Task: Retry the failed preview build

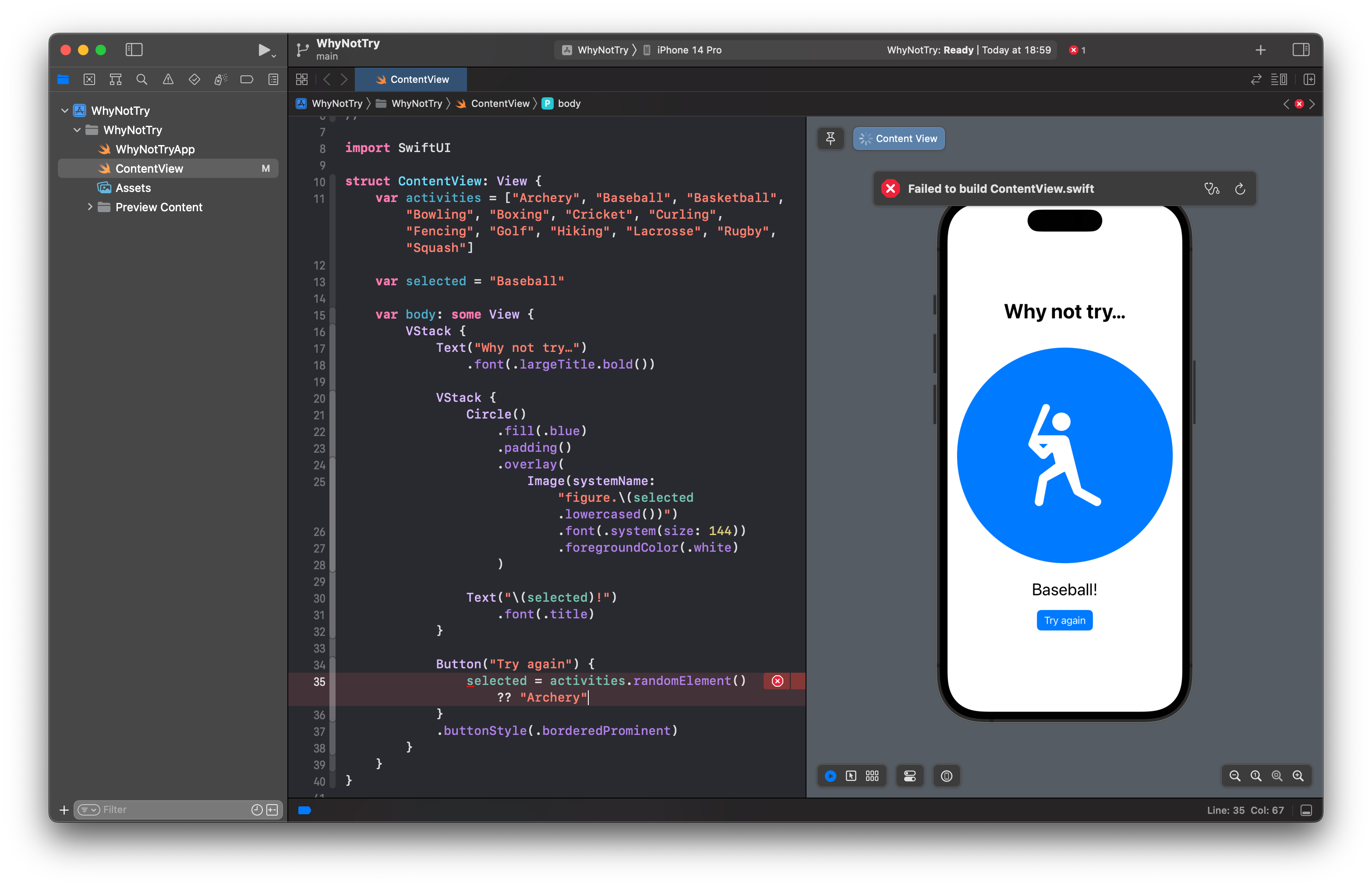Action: 1240,189
